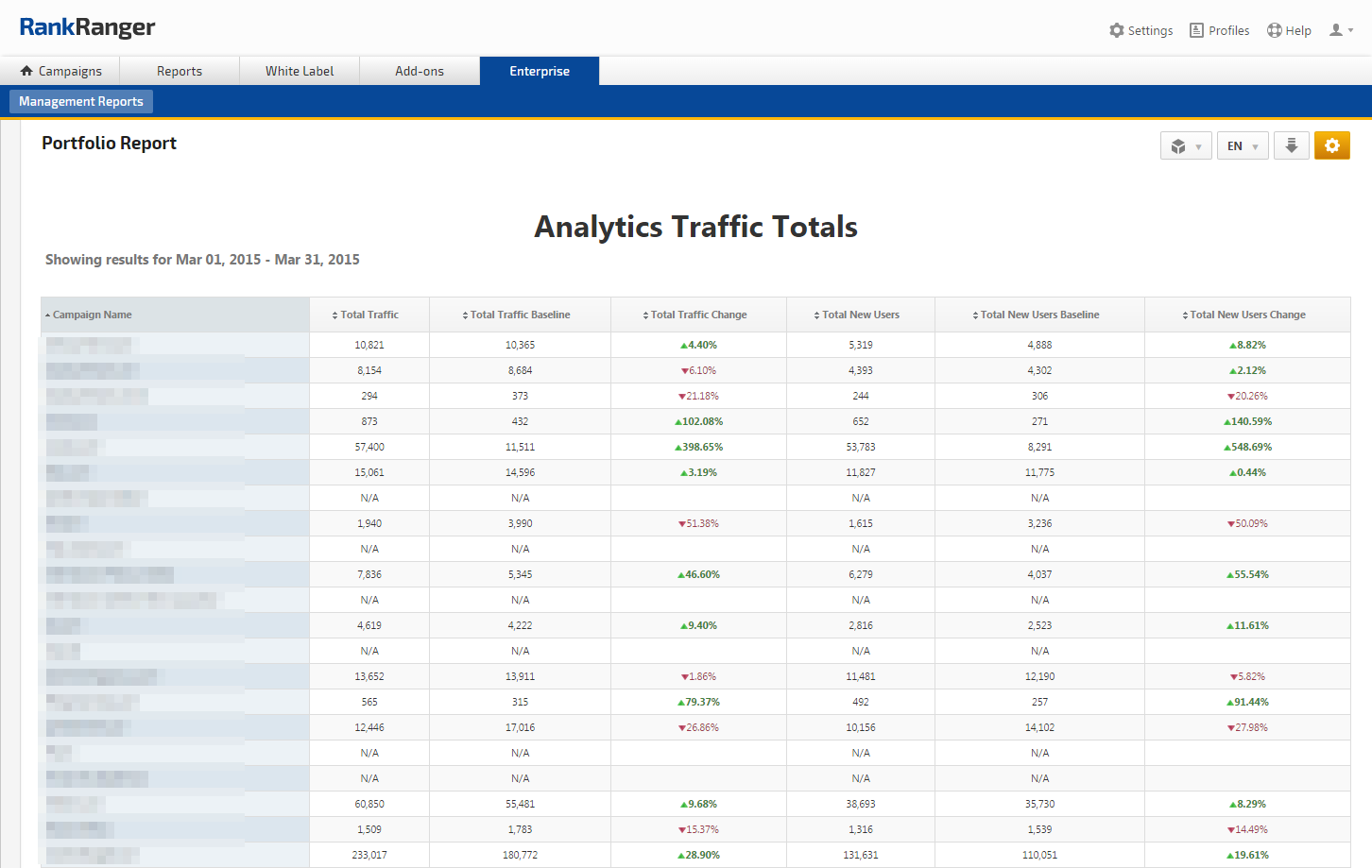Click the RankRanger logo
The width and height of the screenshot is (1372, 868).
click(x=87, y=27)
